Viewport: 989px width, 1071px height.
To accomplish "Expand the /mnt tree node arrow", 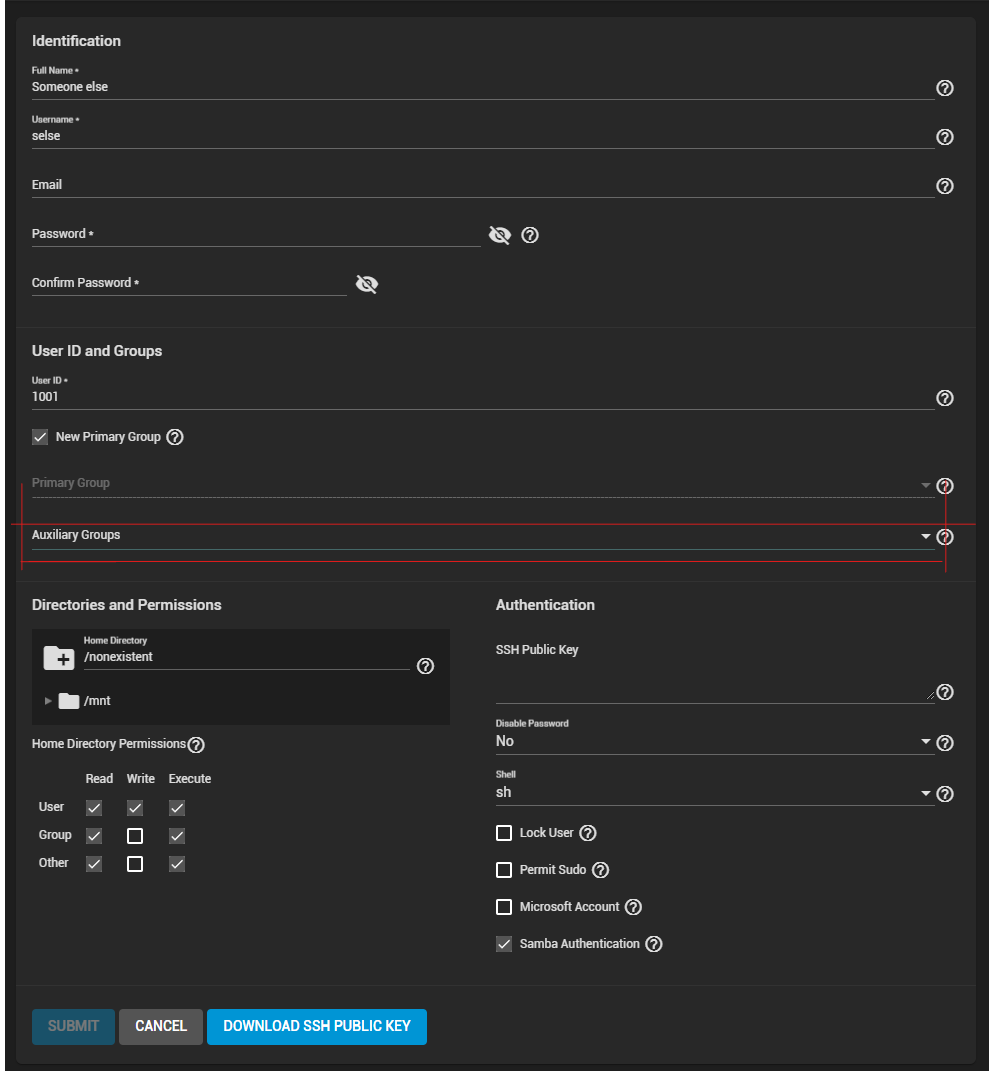I will tap(48, 701).
